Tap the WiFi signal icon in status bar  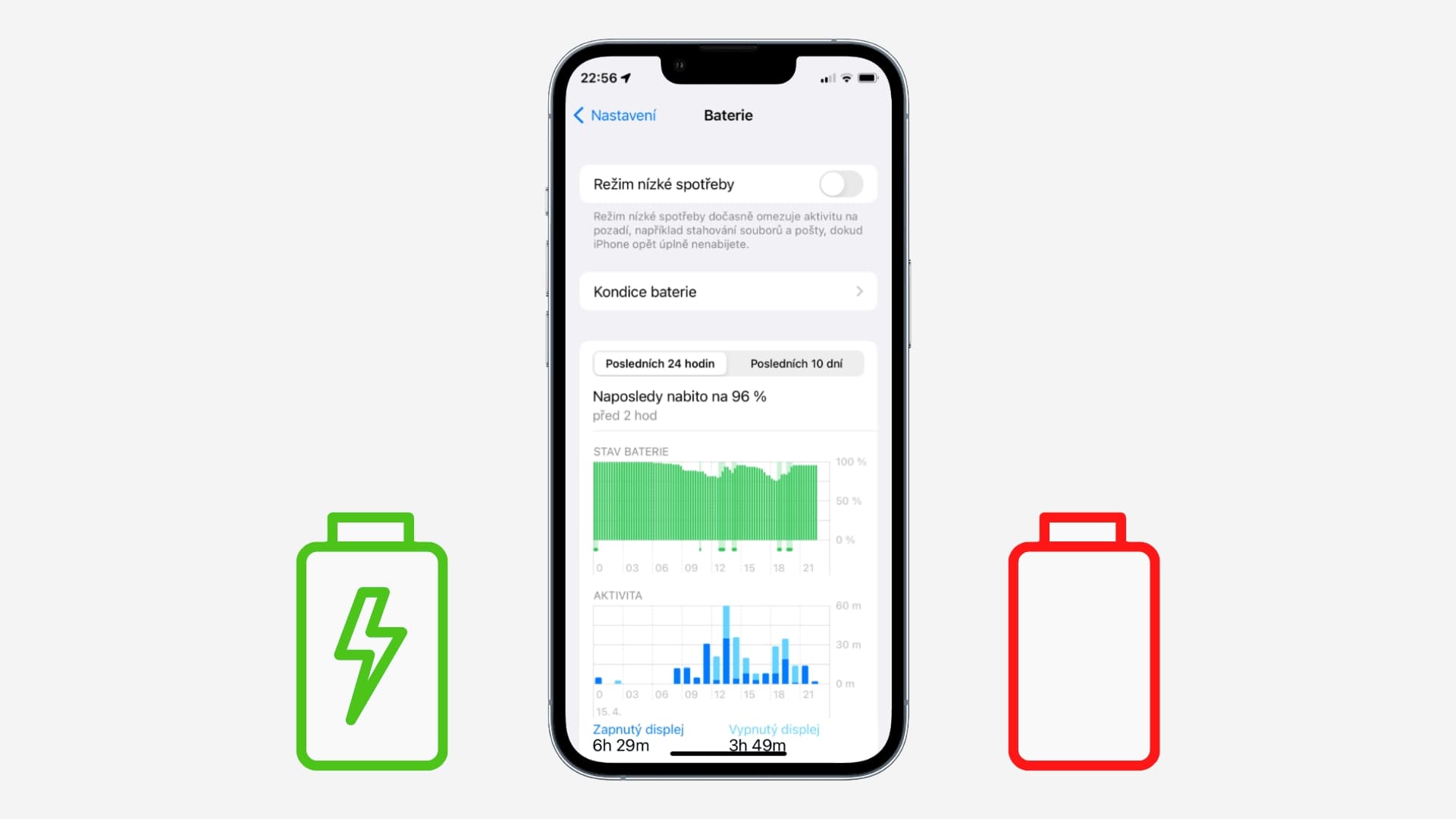(843, 79)
